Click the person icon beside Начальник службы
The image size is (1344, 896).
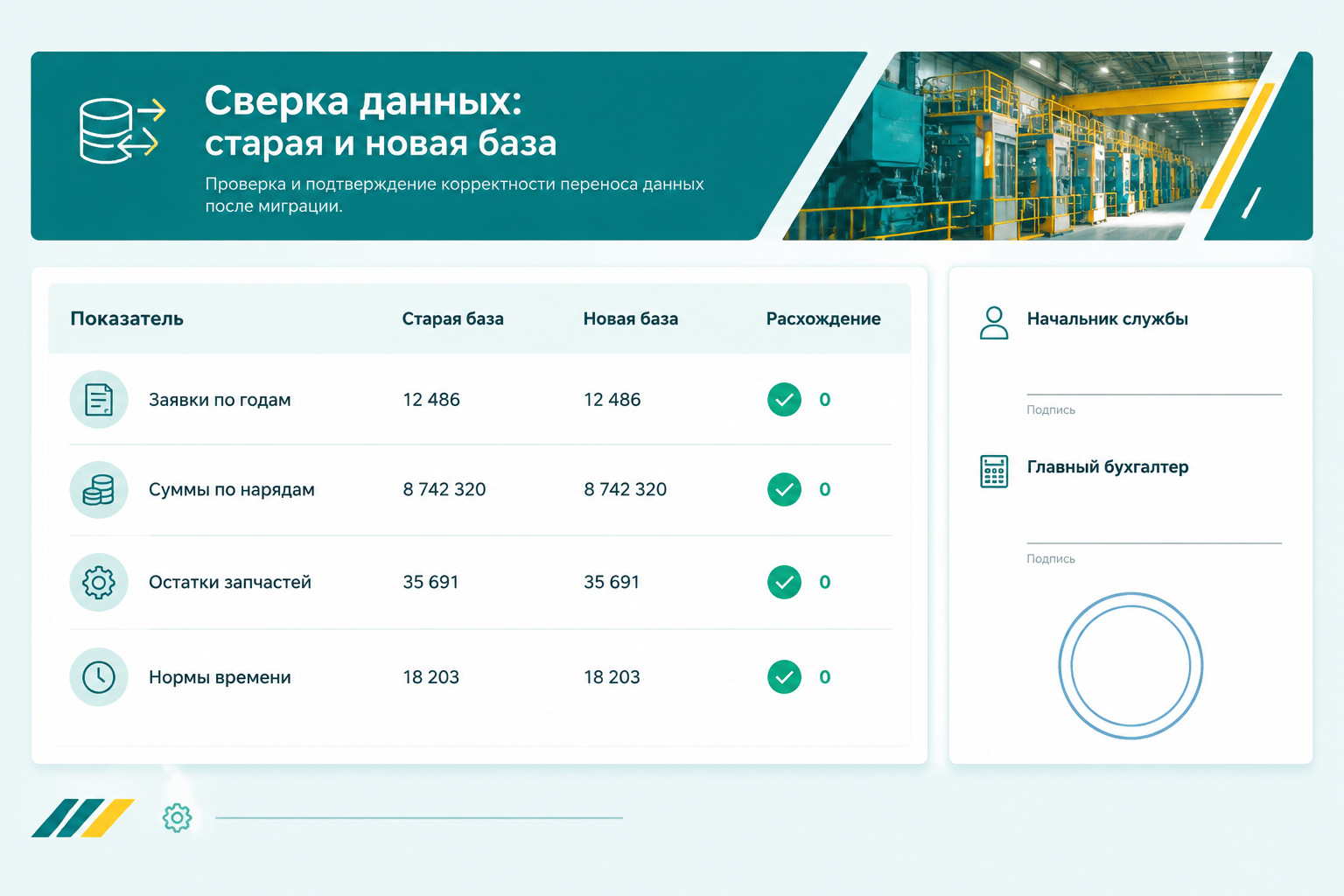994,323
